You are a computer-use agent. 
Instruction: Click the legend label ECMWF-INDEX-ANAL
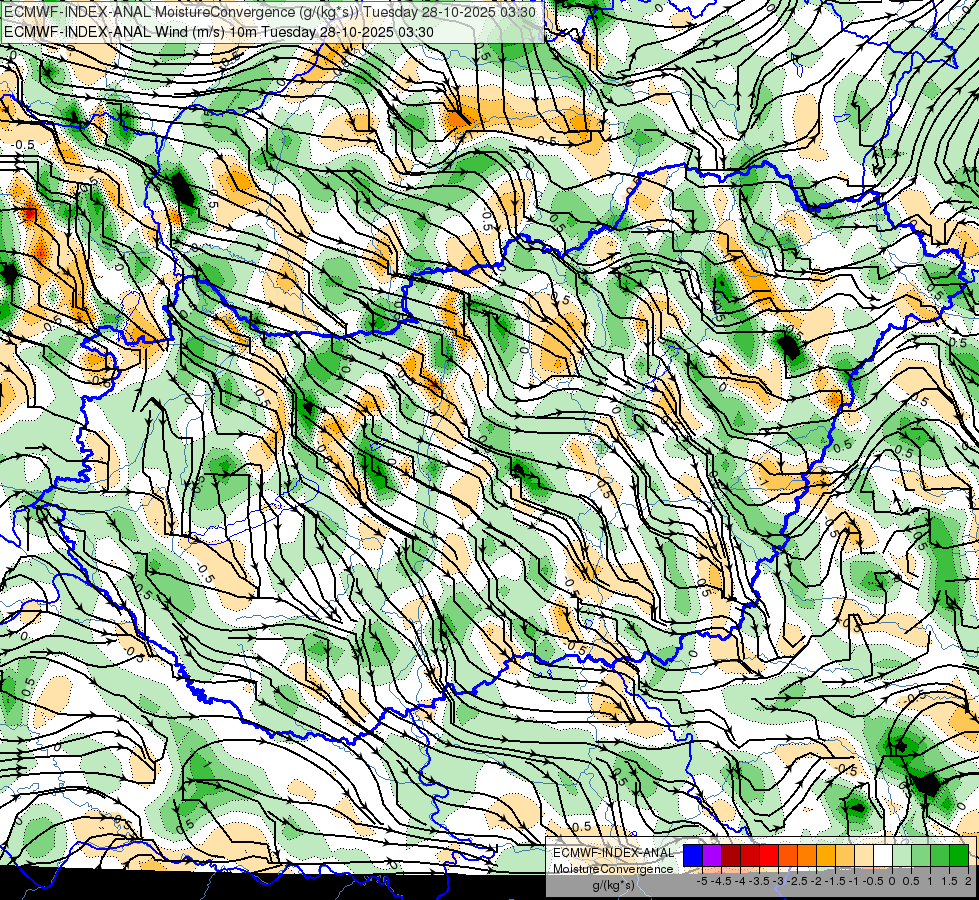tap(614, 853)
